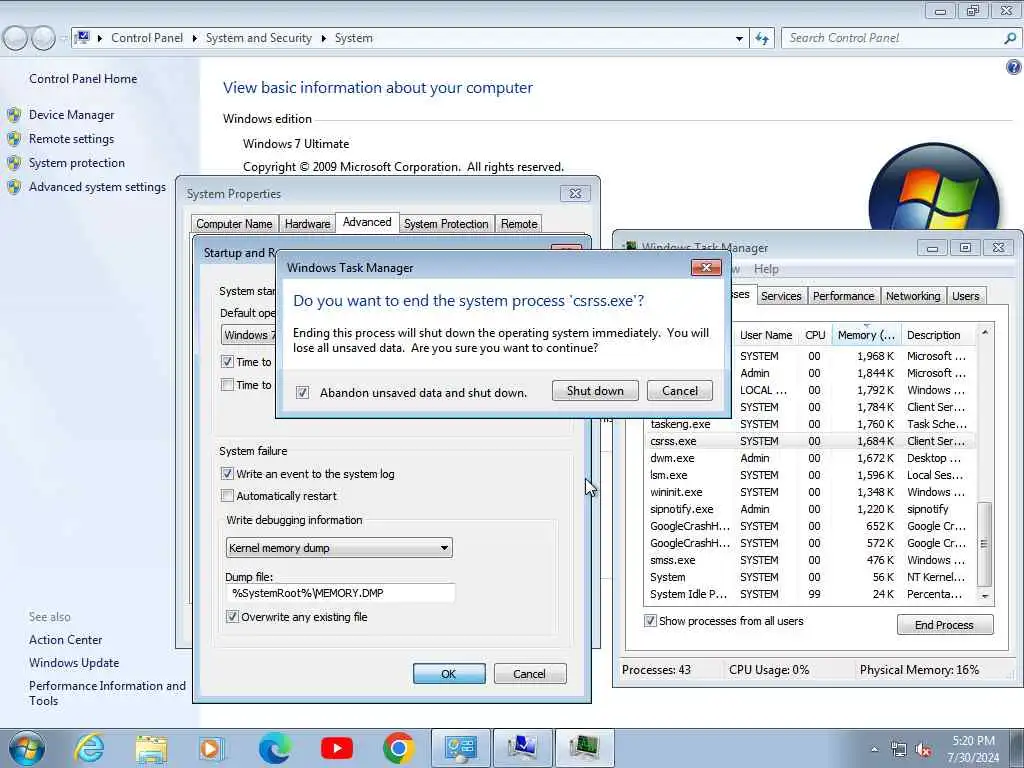
Task: Open Control Panel Home link
Action: pos(83,79)
